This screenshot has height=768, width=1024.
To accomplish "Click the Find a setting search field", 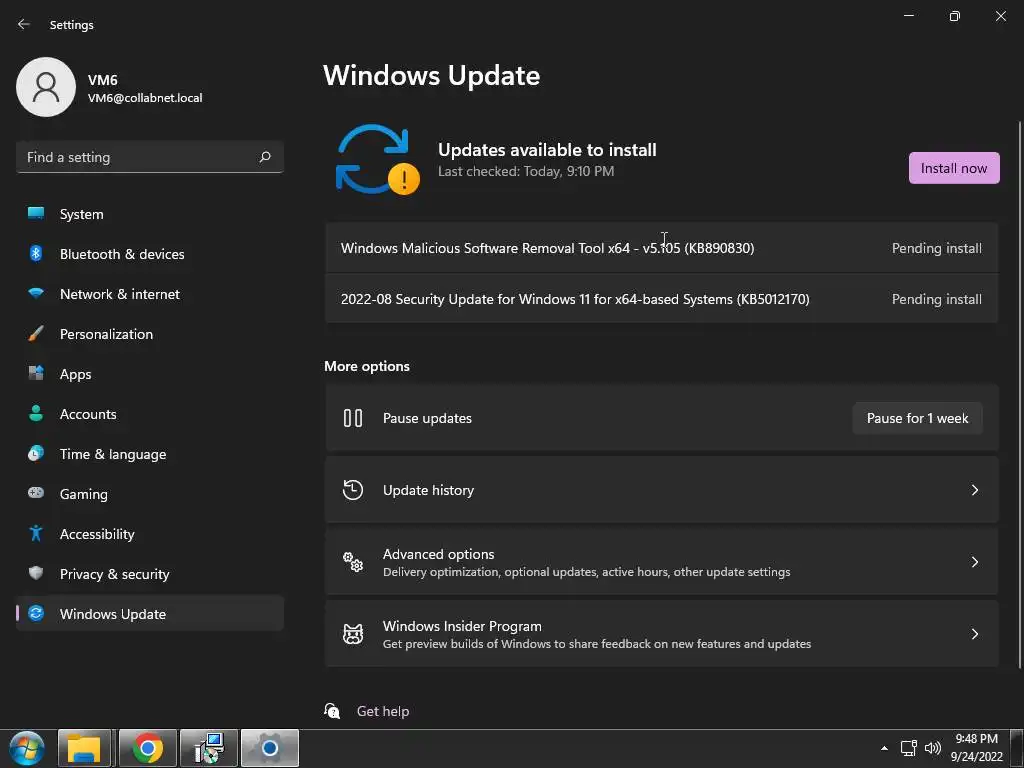I will [x=150, y=157].
